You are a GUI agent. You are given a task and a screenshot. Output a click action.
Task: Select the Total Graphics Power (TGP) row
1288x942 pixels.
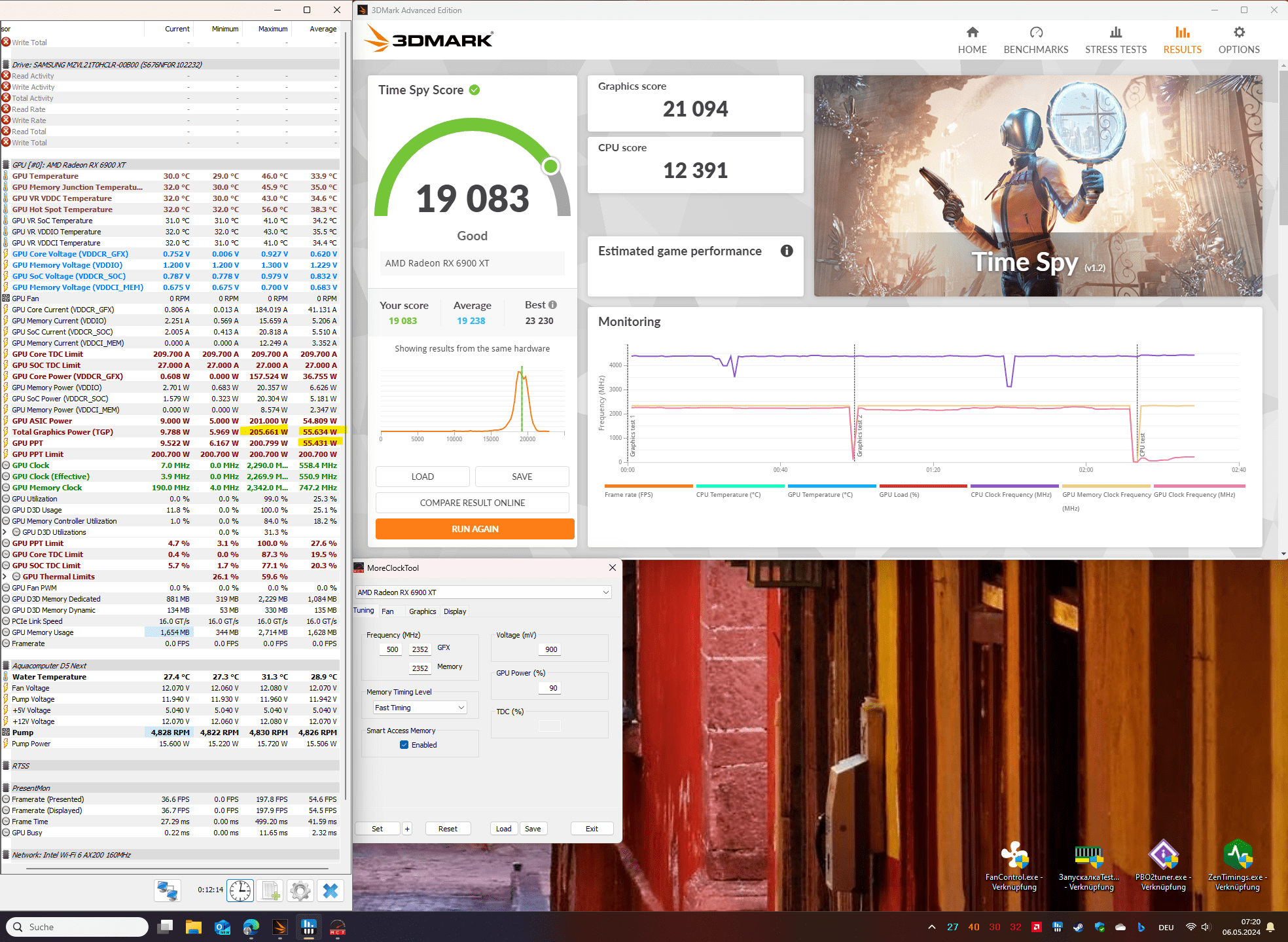coord(170,432)
